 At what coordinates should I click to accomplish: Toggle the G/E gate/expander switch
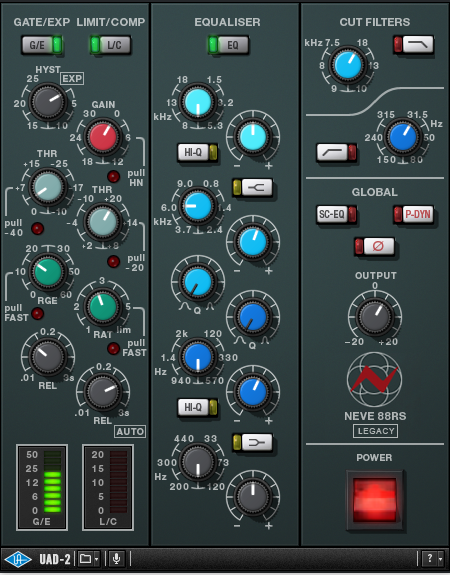point(42,45)
